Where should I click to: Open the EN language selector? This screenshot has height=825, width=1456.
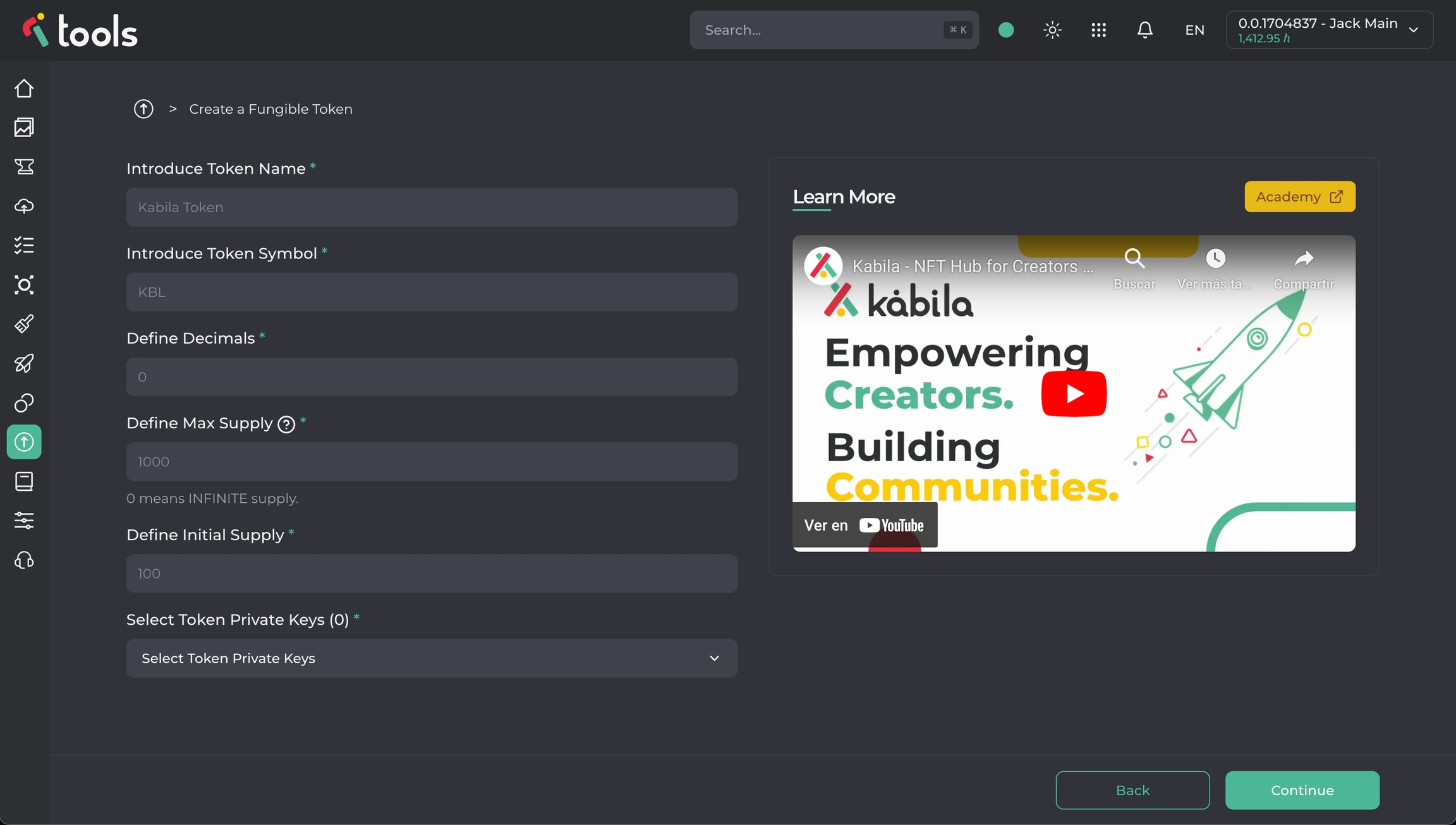click(x=1194, y=30)
